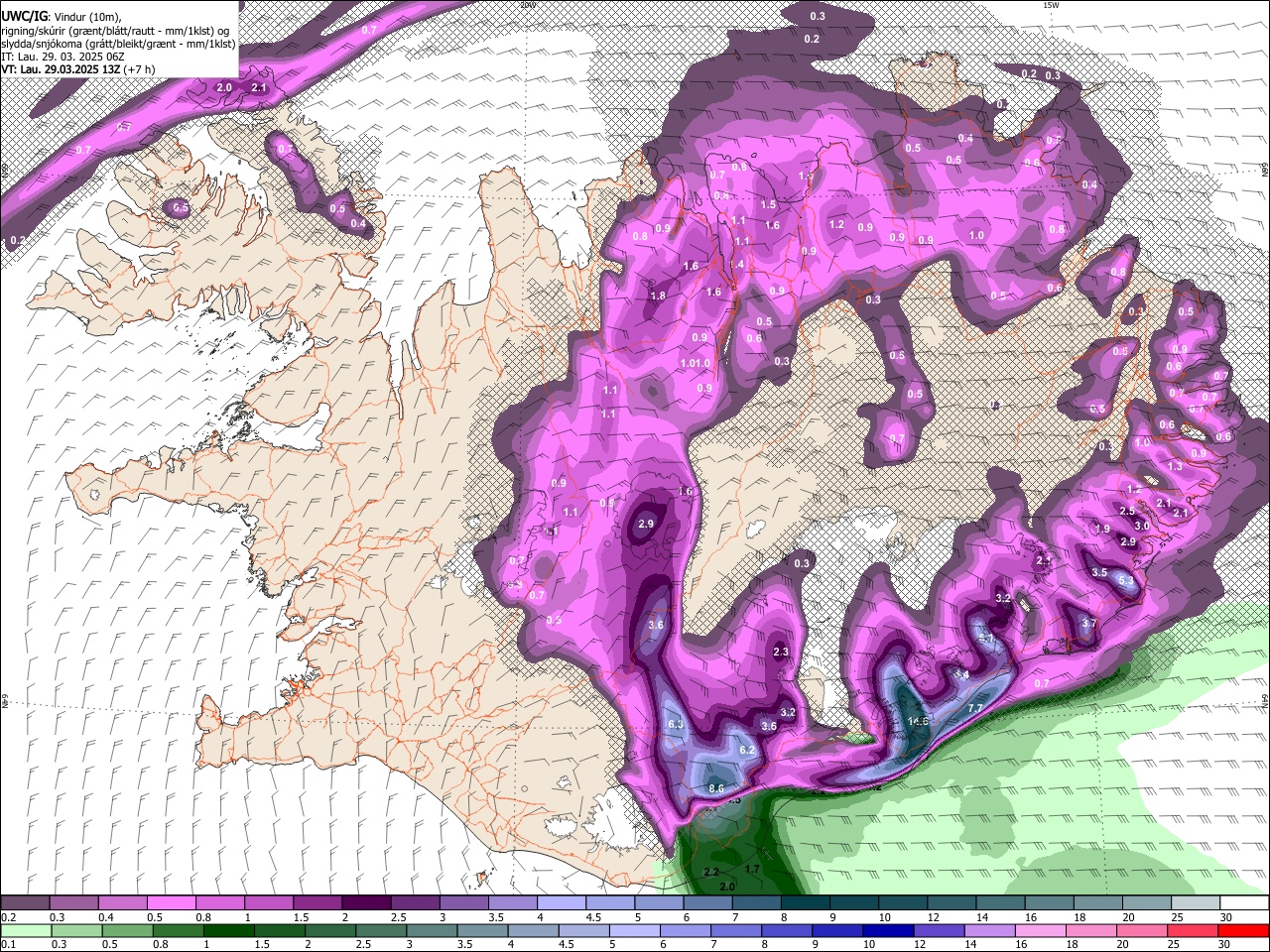The width and height of the screenshot is (1270, 952).
Task: Click the 'UWC/IG: Vindur (10m)' title line
Action: (x=61, y=17)
